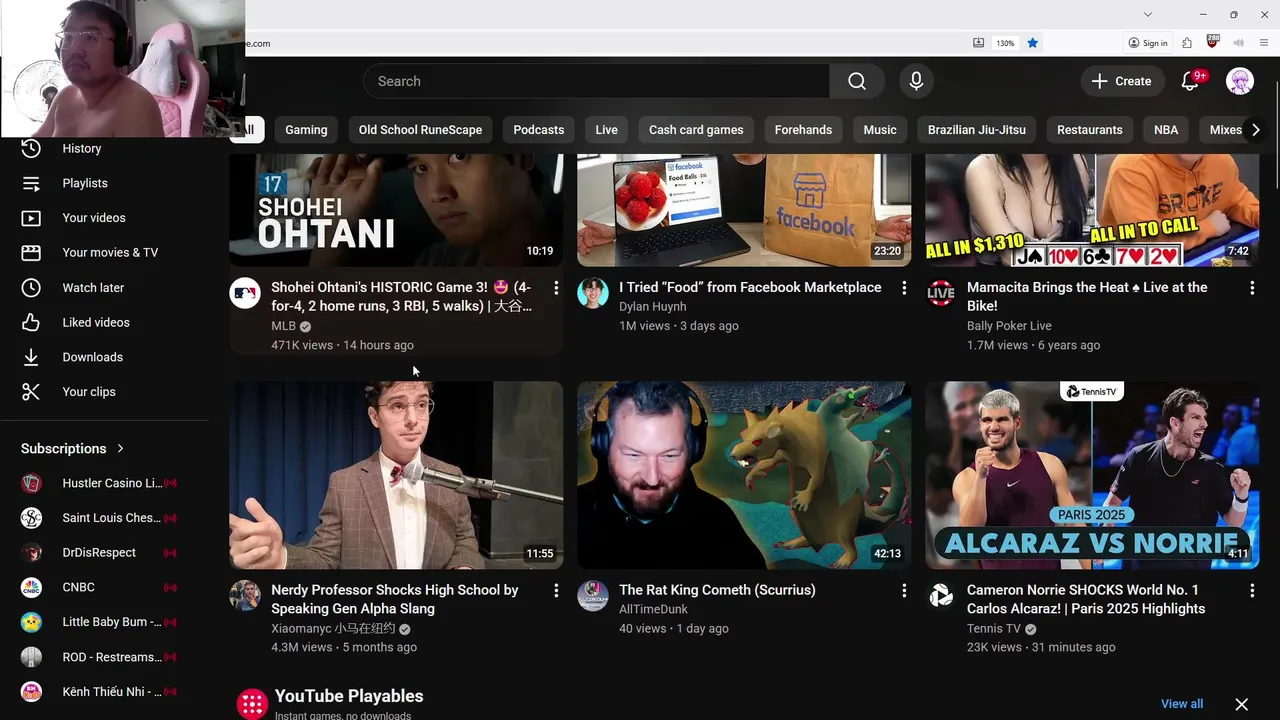This screenshot has width=1280, height=720.
Task: Click the browser Sign in button
Action: pyautogui.click(x=1148, y=43)
